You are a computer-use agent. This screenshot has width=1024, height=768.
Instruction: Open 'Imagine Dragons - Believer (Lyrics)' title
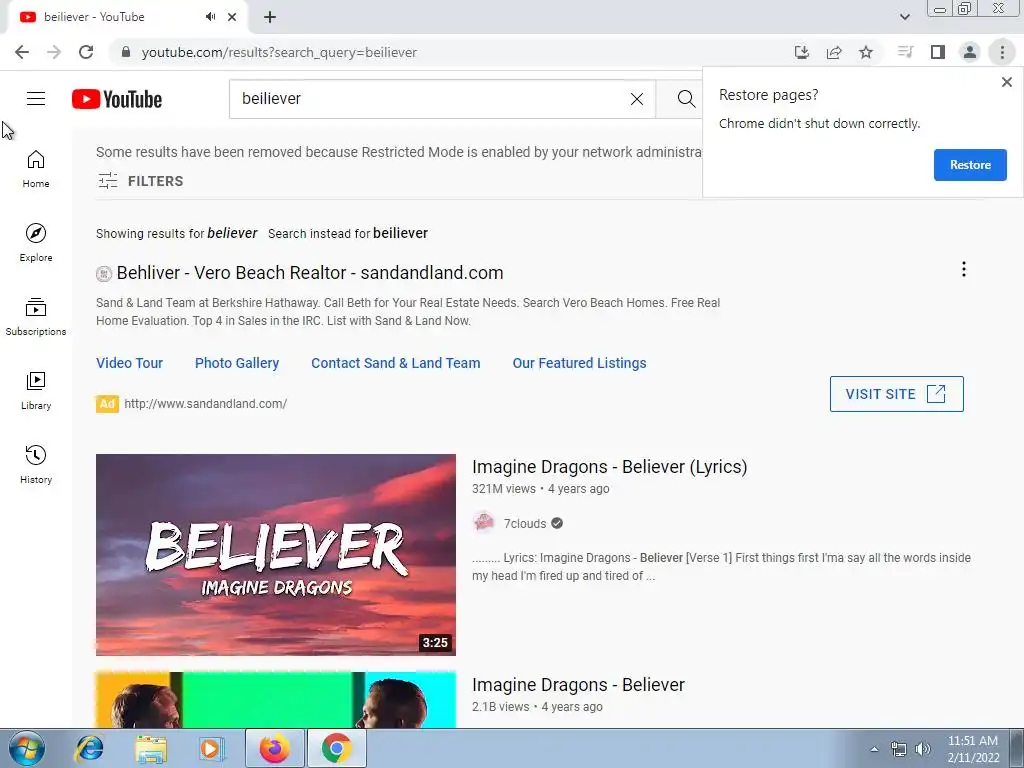pos(609,467)
